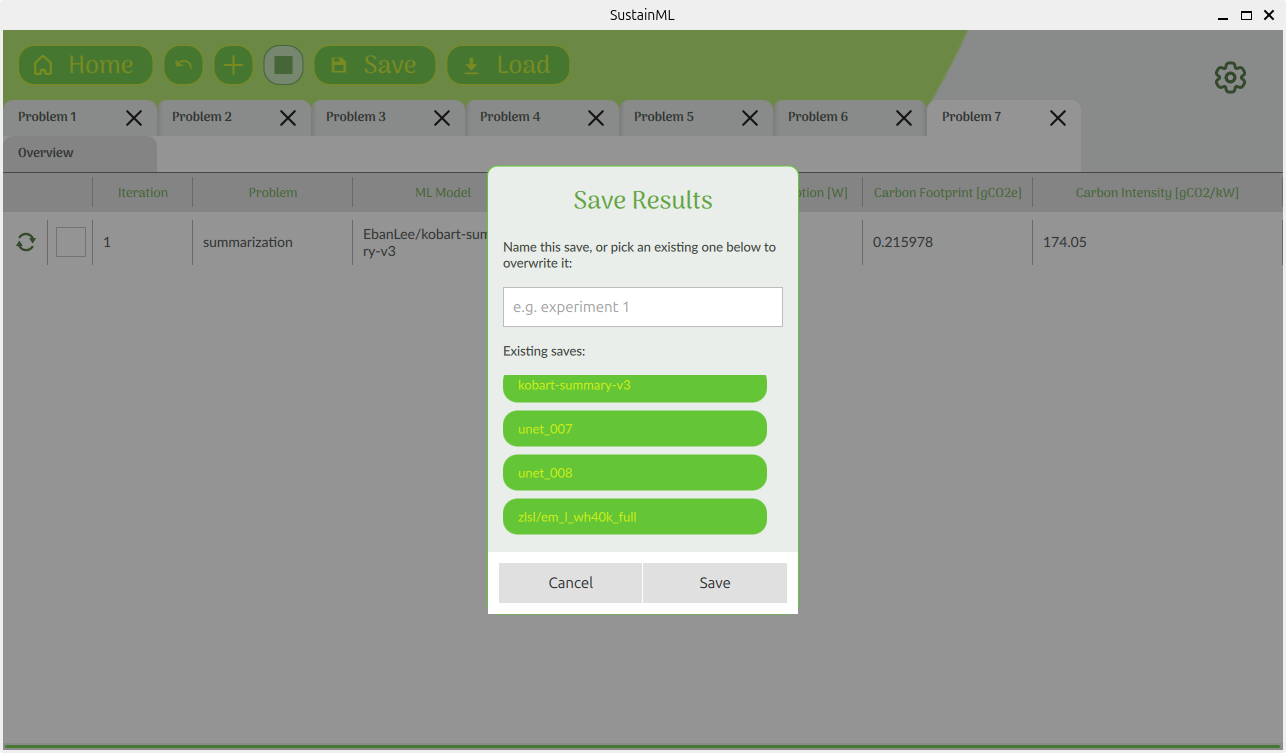Click the Carbon Intensity column header

1157,193
